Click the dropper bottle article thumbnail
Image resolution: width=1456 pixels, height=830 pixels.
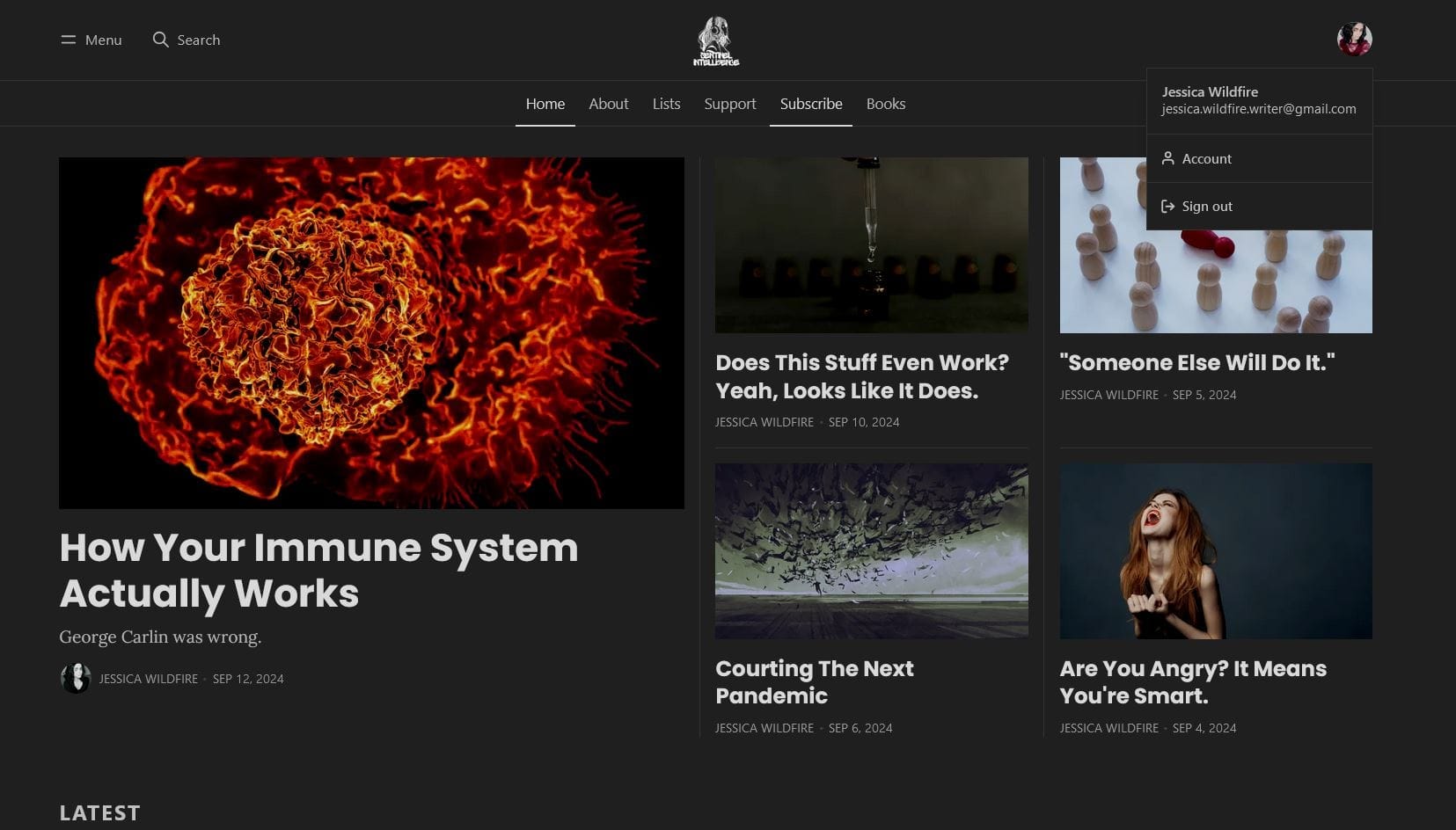871,244
